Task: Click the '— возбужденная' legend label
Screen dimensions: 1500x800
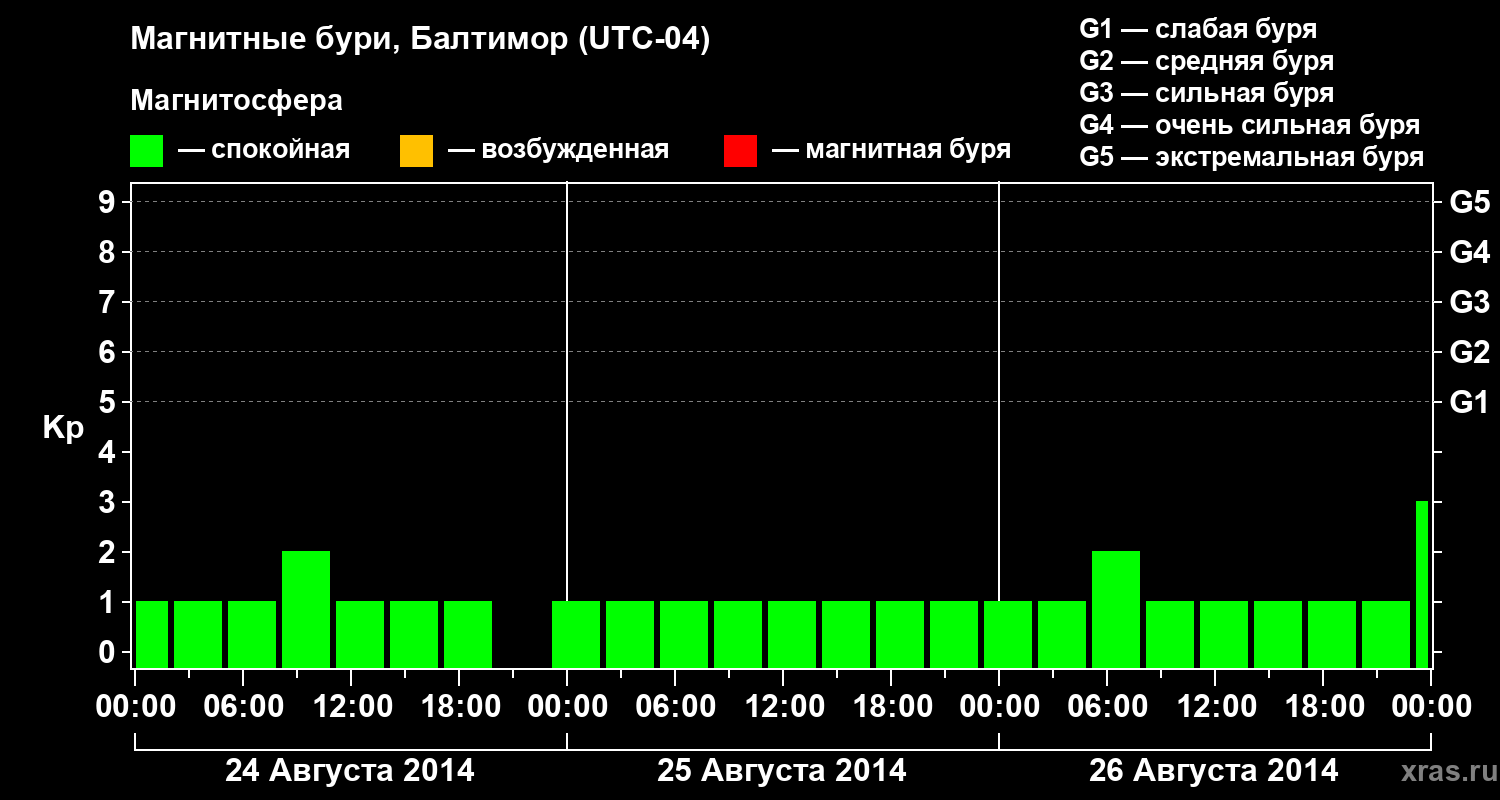Action: click(x=558, y=150)
